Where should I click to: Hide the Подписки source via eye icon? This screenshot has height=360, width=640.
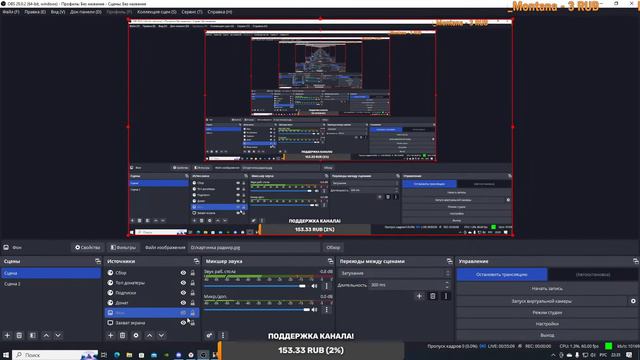[183, 293]
